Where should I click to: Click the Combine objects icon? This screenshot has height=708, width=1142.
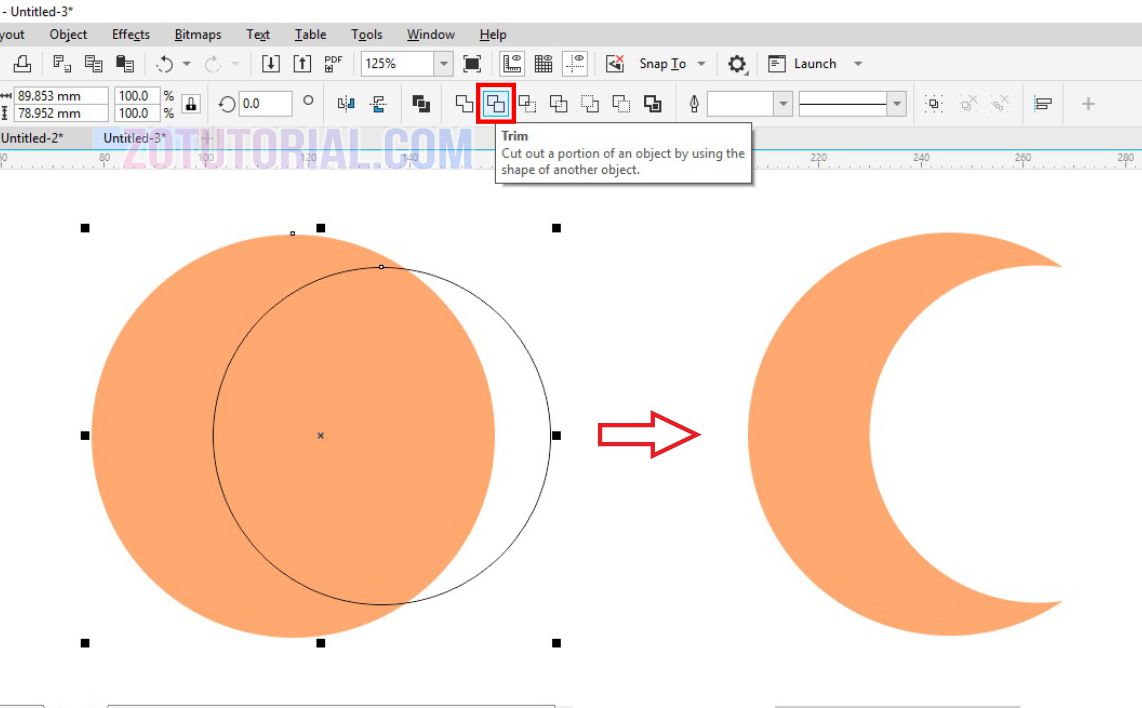pos(421,104)
